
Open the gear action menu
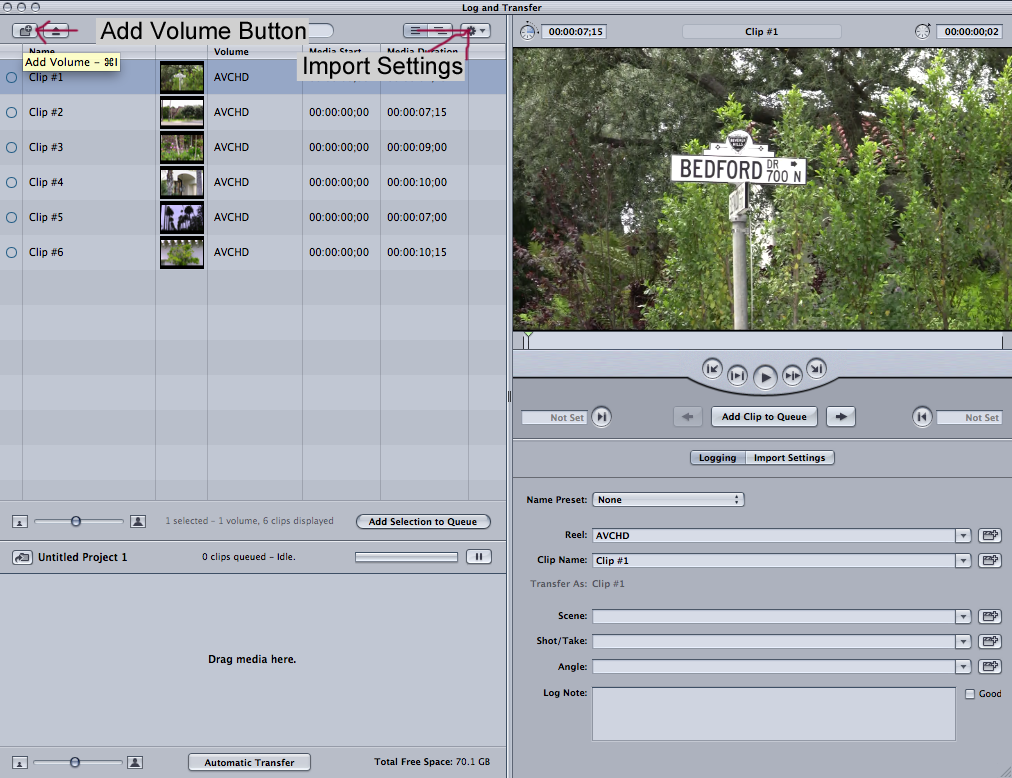(x=476, y=30)
